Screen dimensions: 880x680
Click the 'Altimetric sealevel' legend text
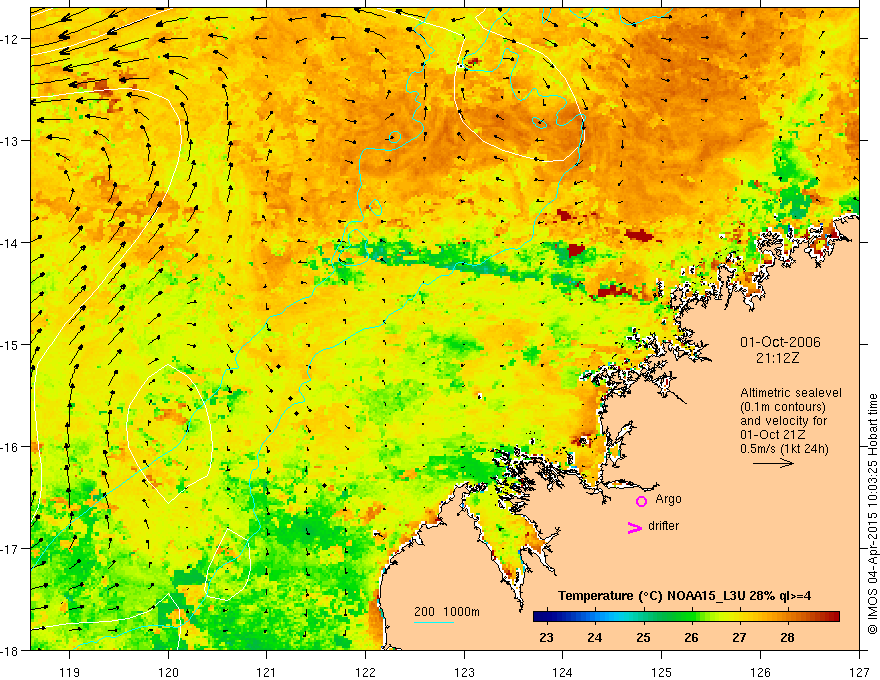click(791, 393)
